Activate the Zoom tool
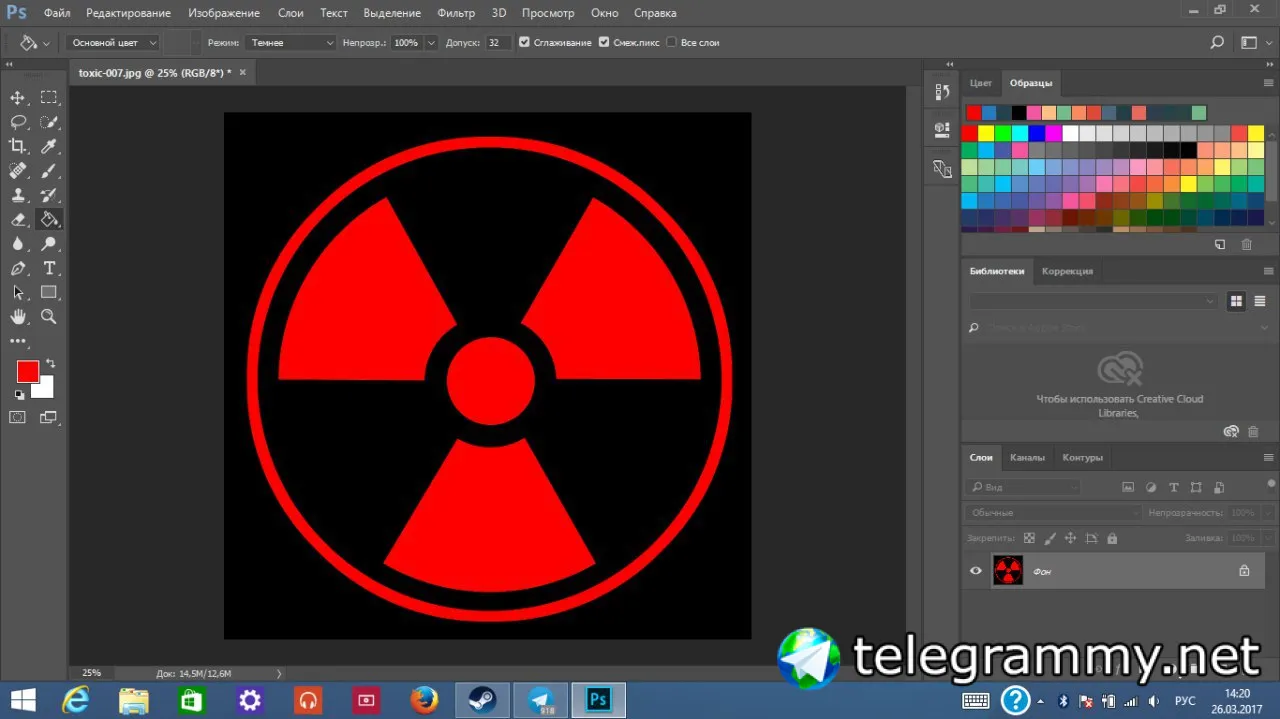 click(49, 317)
